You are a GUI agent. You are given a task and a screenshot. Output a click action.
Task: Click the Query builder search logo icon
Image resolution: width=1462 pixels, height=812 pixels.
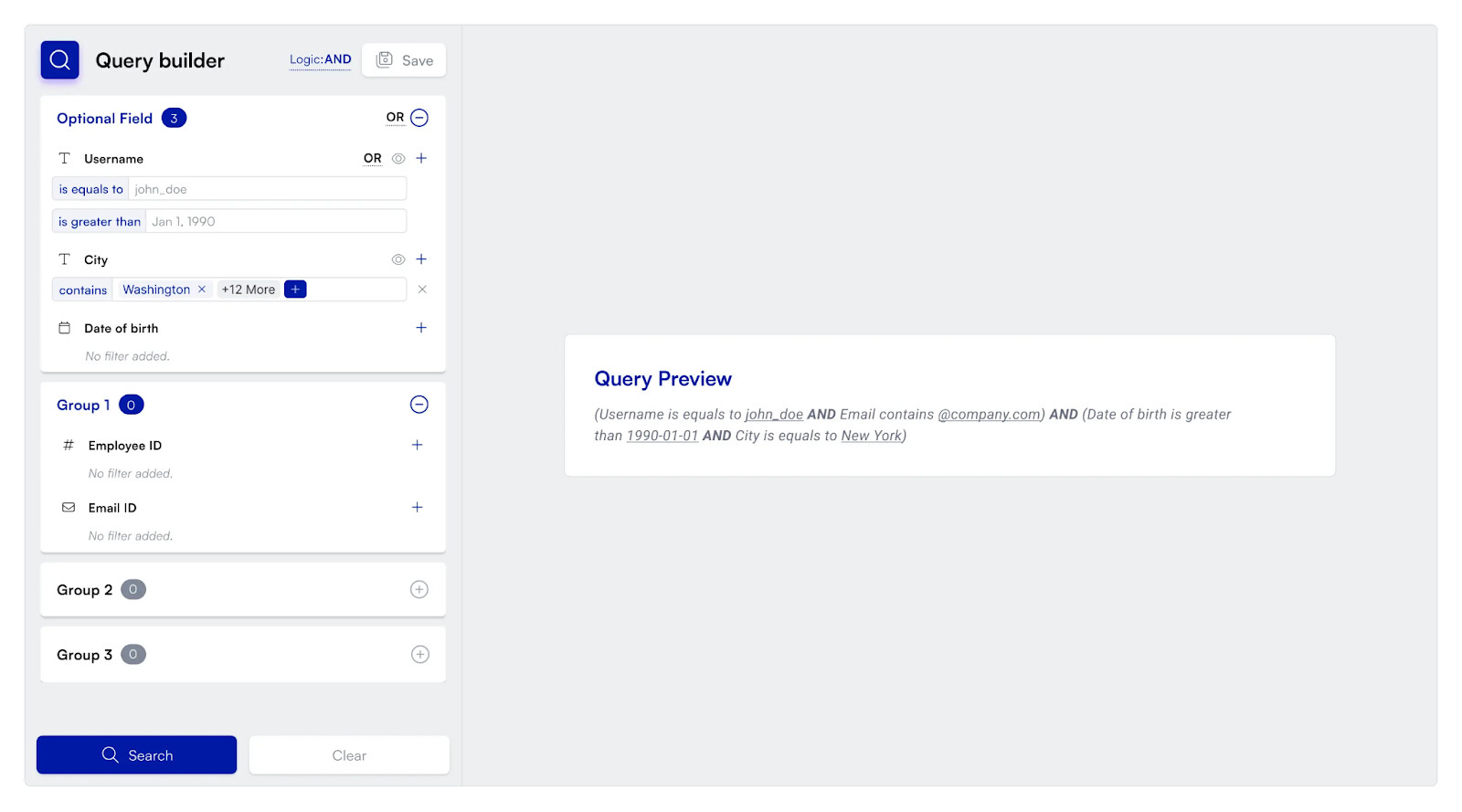[x=59, y=60]
